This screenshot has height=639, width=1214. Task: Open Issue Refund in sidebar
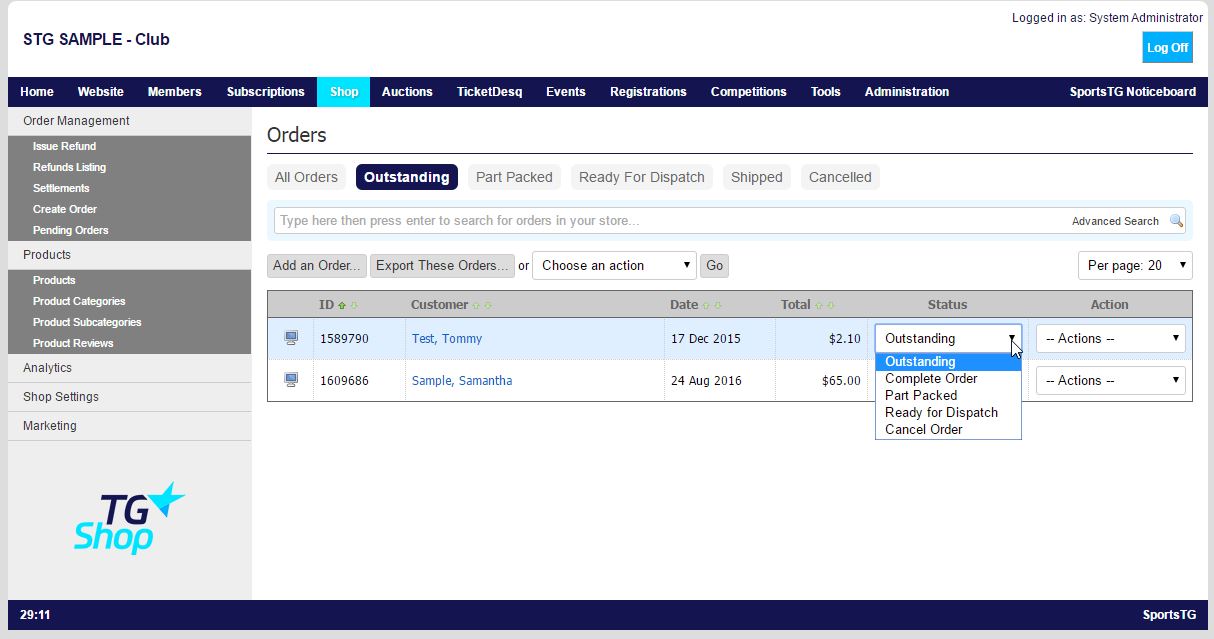coord(64,146)
